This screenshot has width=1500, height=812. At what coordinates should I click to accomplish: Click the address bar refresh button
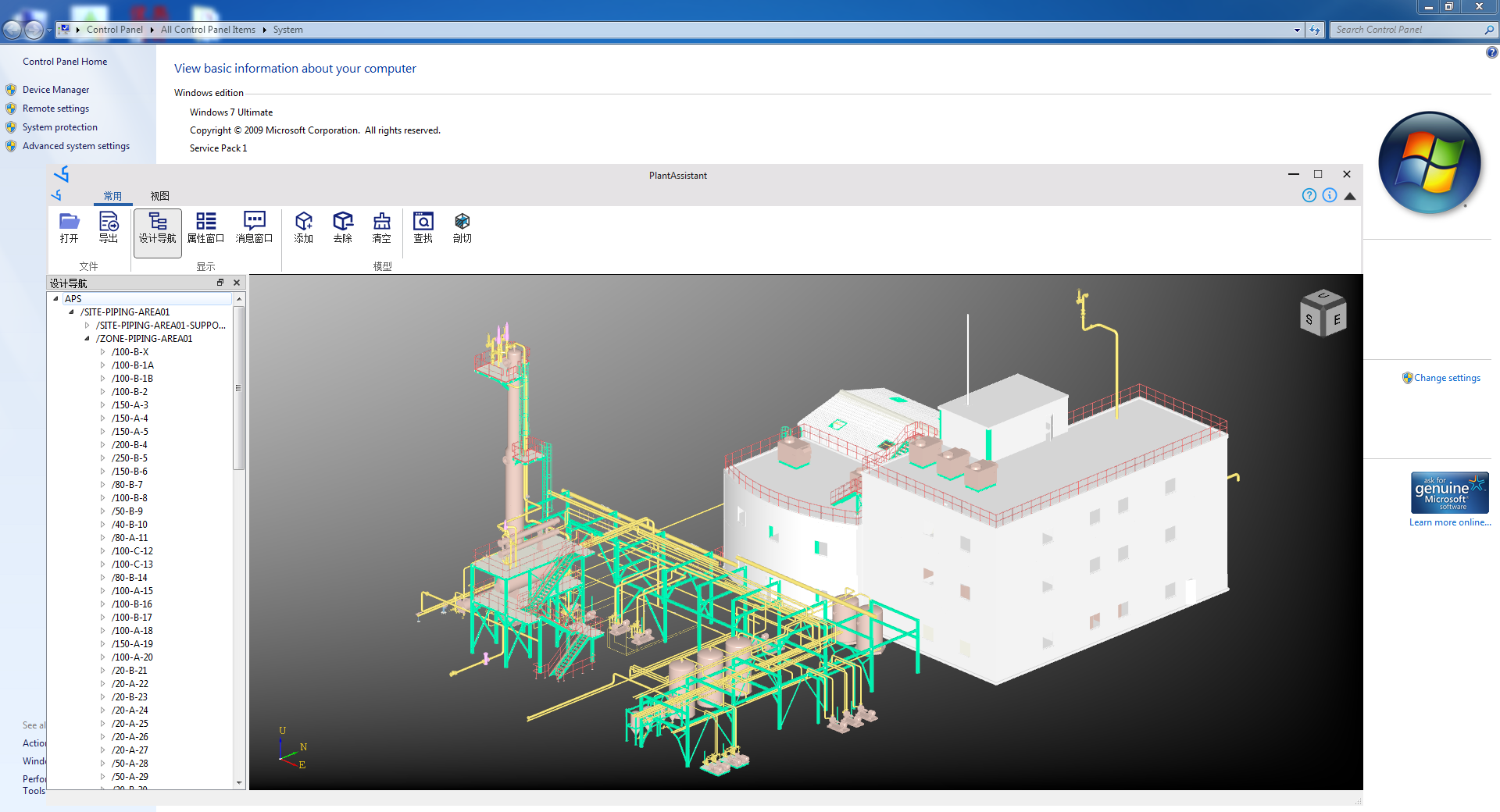point(1316,30)
